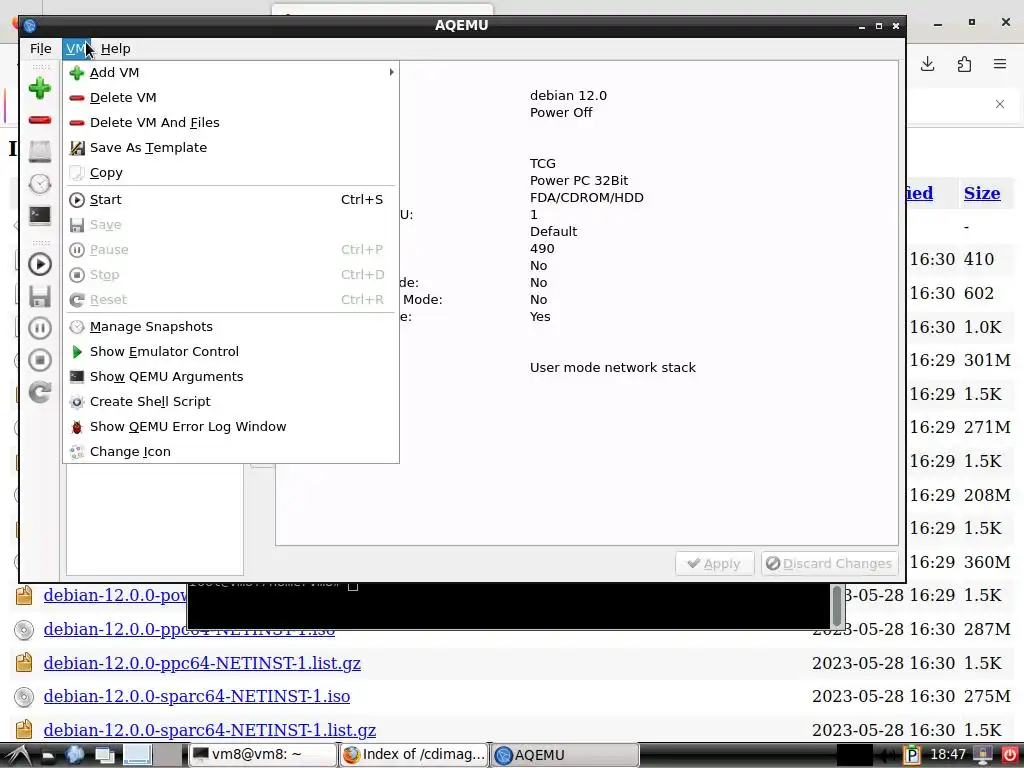Click the taskbar clock showing 18:47
The height and width of the screenshot is (768, 1024).
[x=948, y=755]
